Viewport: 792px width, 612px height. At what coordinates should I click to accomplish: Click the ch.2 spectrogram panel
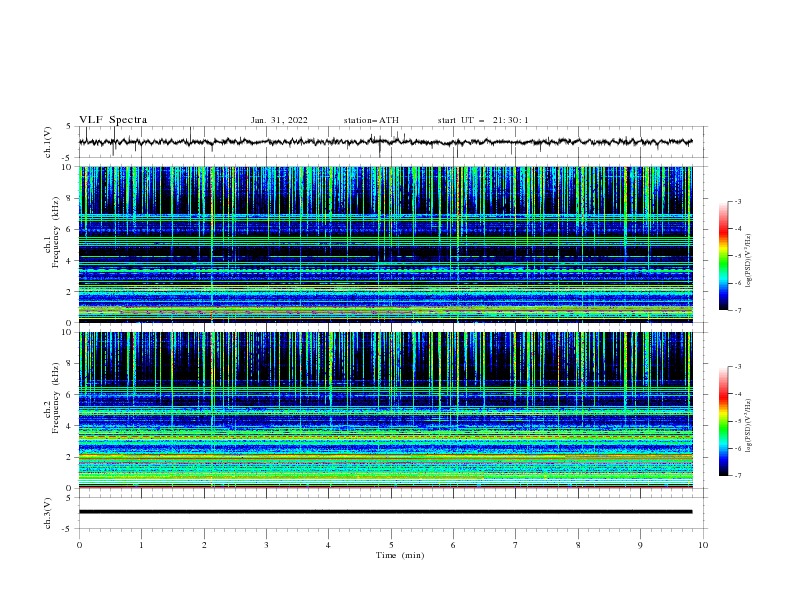pos(385,410)
